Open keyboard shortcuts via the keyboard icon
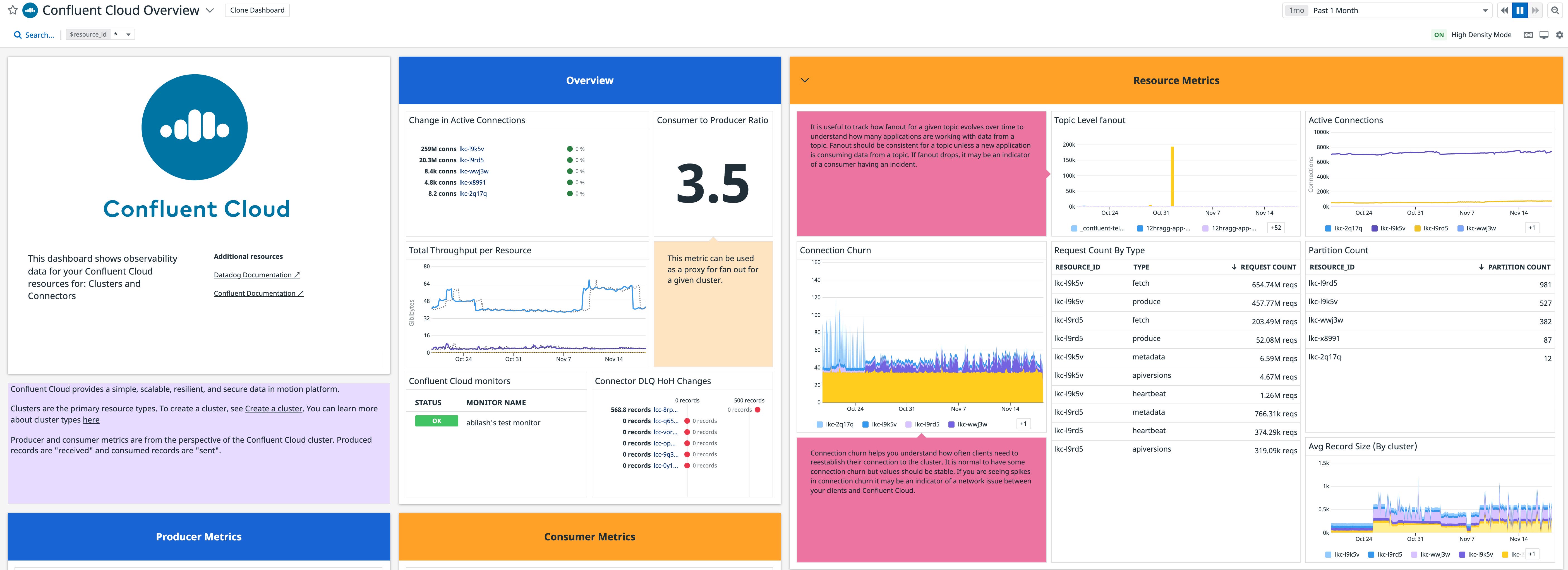The height and width of the screenshot is (570, 1568). pos(1527,35)
